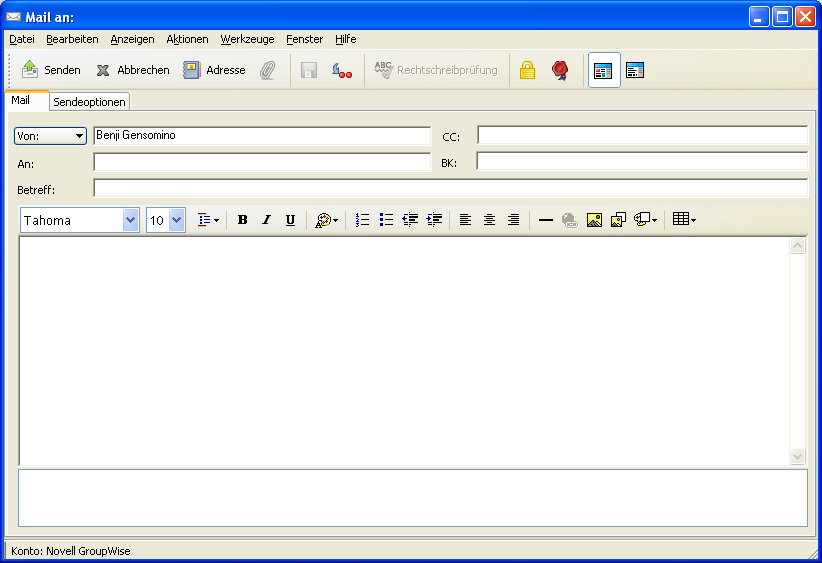The width and height of the screenshot is (822, 563).
Task: Open the insert table dropdown
Action: 684,220
